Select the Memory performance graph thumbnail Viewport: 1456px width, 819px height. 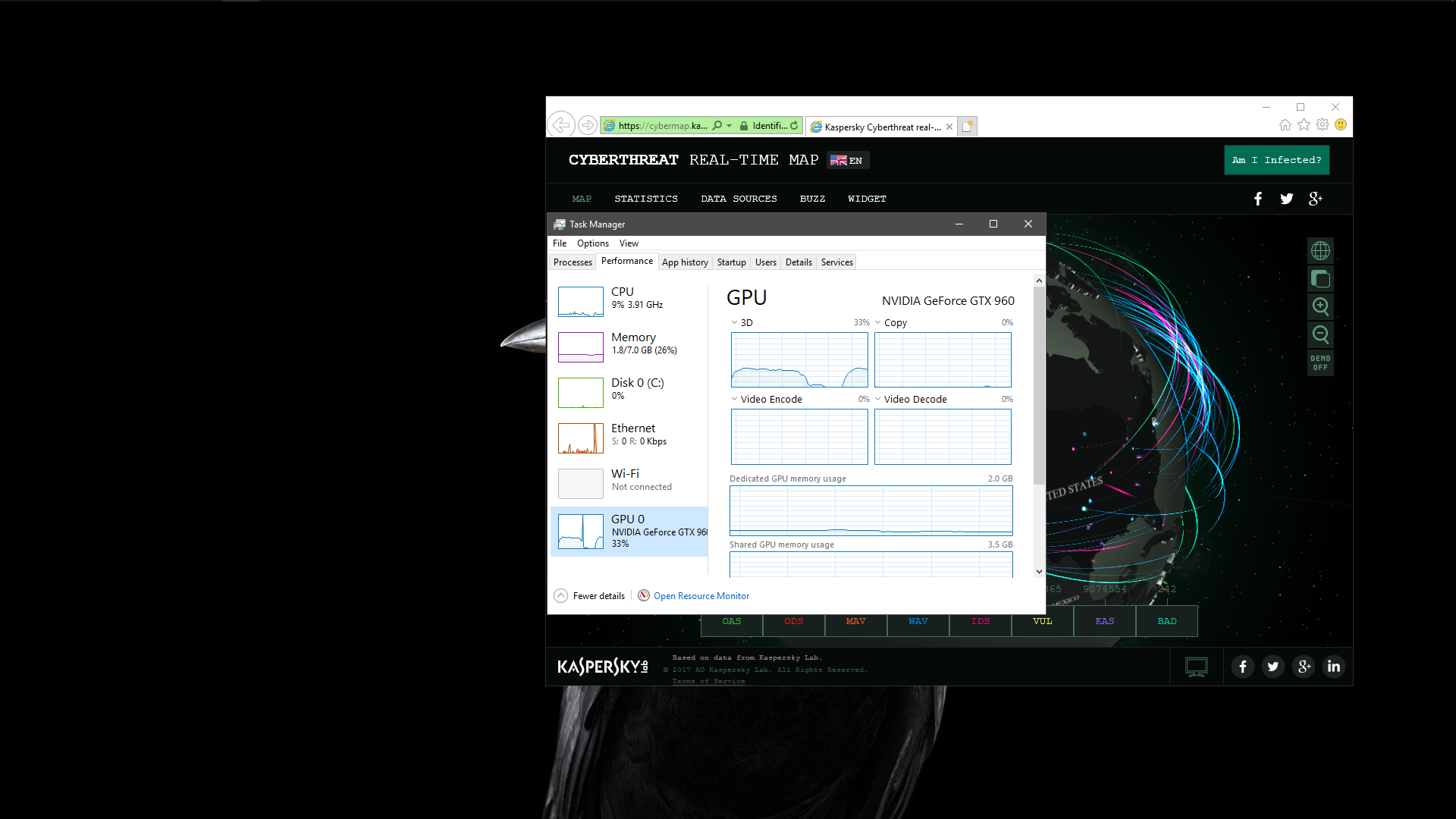pos(580,347)
